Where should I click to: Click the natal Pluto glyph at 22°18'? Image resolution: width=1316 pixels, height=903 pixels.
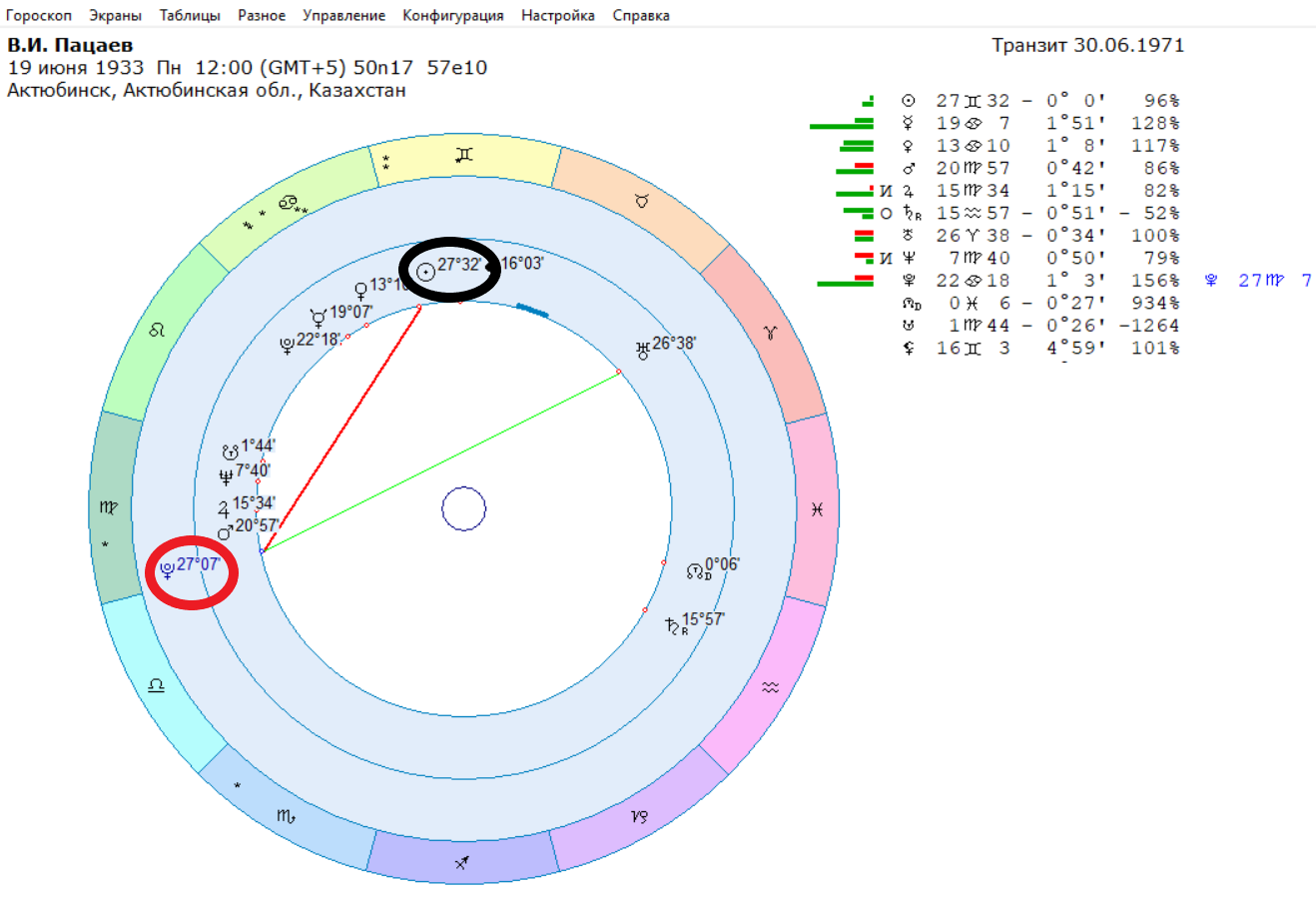pyautogui.click(x=287, y=346)
